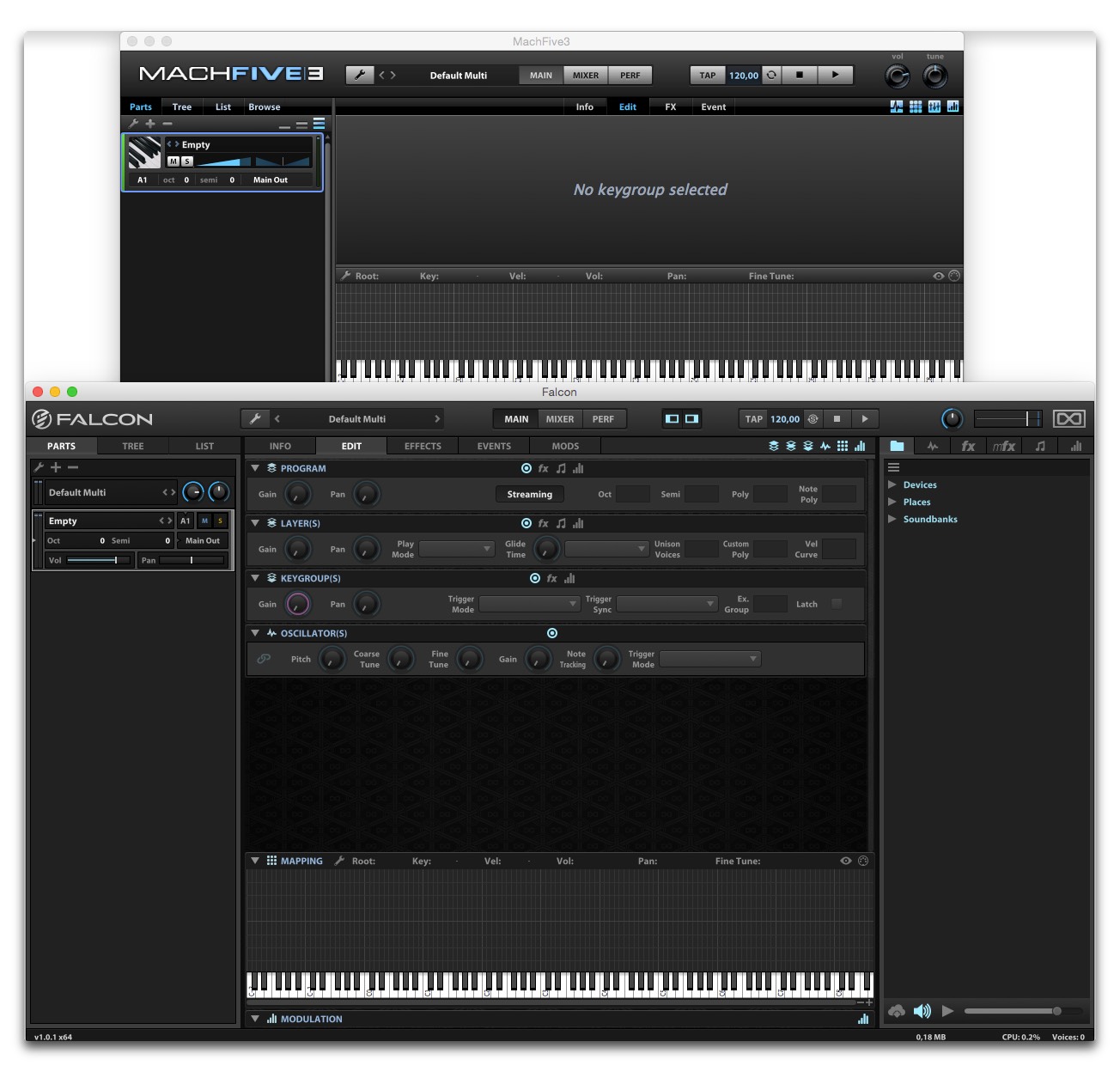Open MachFive3's Event tab
1120x1072 pixels.
point(714,107)
